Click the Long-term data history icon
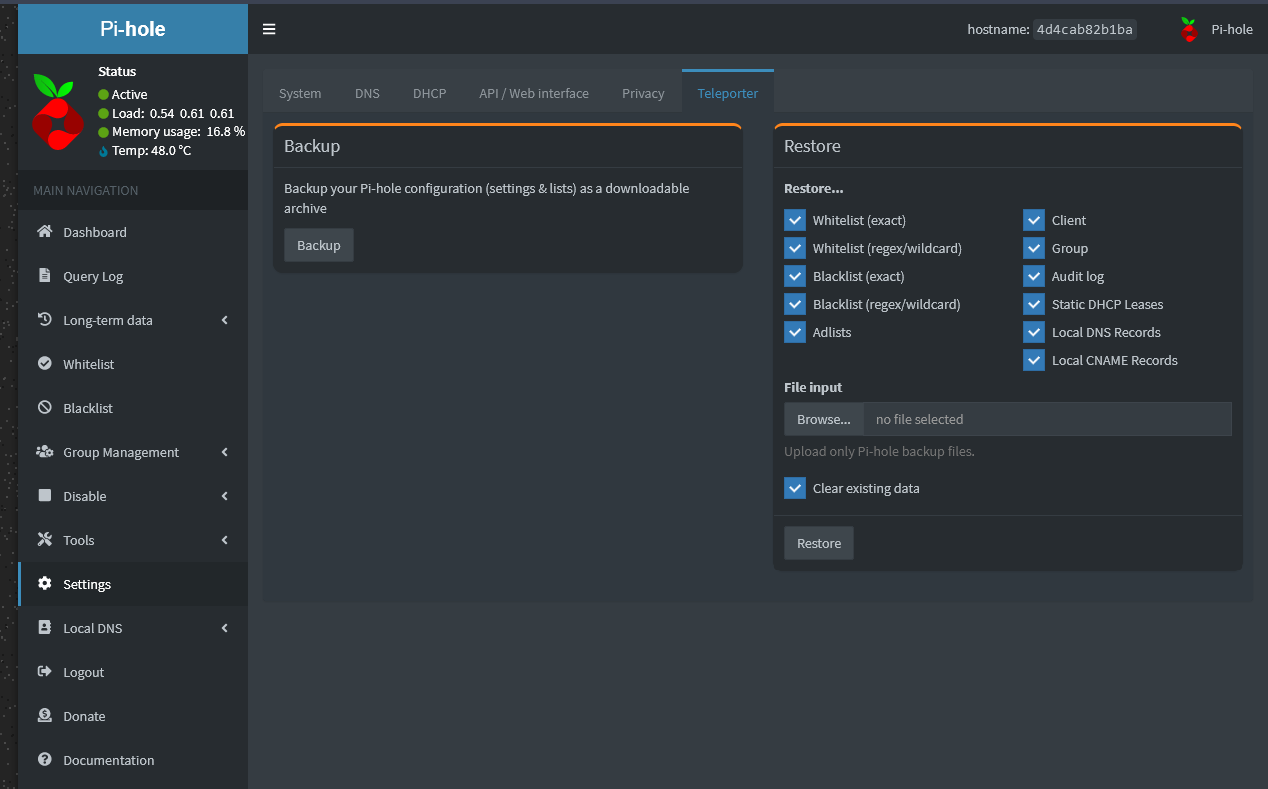The image size is (1268, 789). 44,320
